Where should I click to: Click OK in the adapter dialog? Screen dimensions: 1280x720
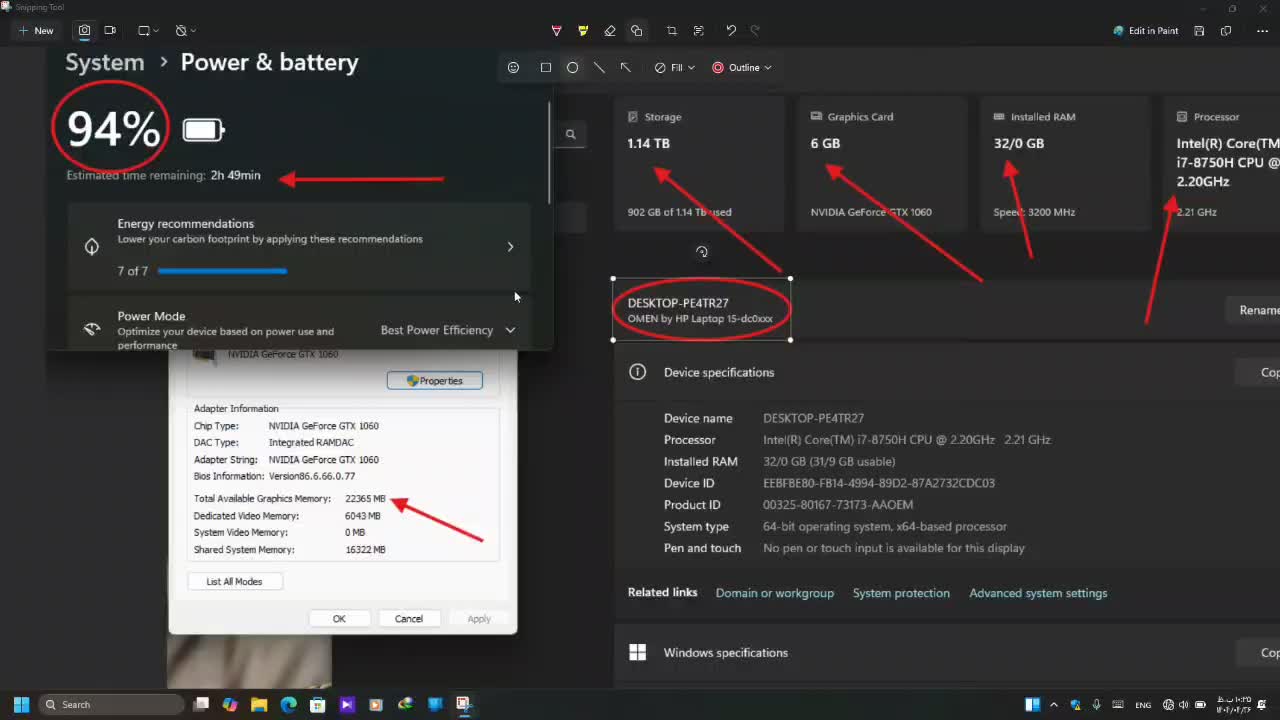coord(339,619)
